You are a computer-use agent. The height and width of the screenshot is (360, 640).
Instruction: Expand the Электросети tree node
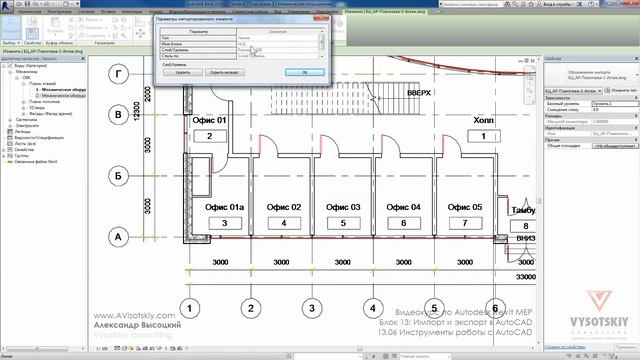pos(10,126)
